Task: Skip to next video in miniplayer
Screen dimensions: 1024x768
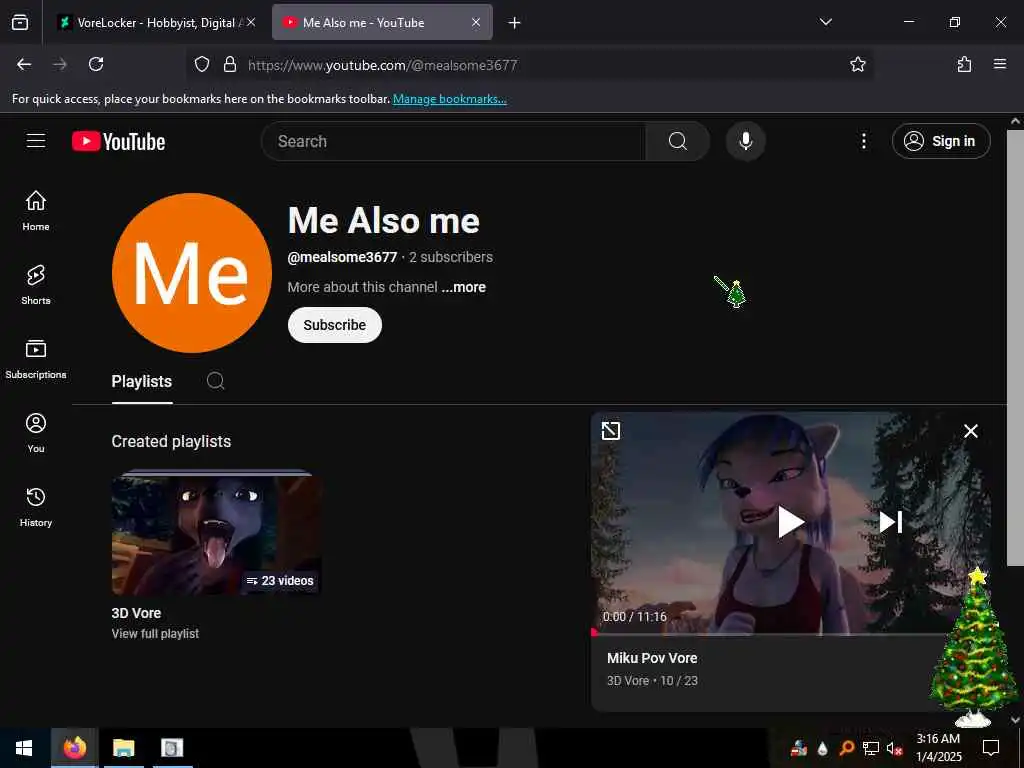Action: point(890,522)
